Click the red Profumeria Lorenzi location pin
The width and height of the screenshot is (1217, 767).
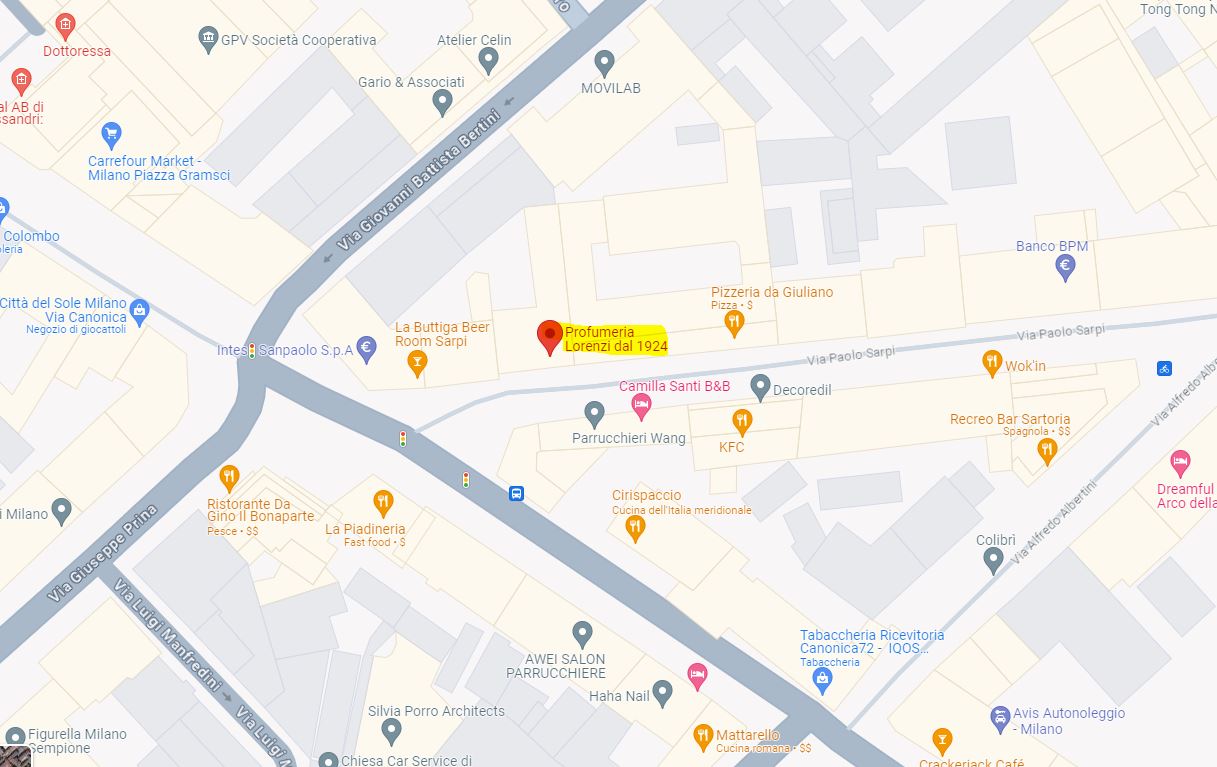coord(549,337)
